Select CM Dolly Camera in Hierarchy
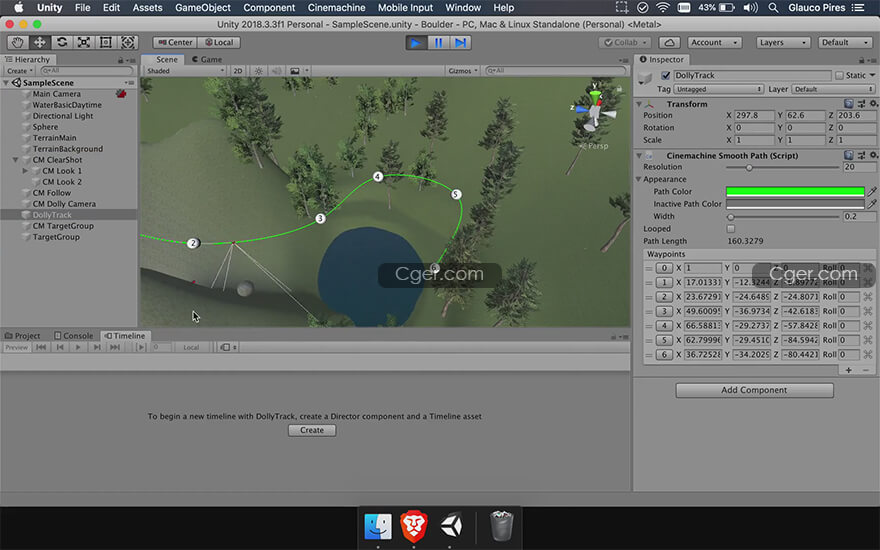Image resolution: width=880 pixels, height=550 pixels. (x=64, y=204)
